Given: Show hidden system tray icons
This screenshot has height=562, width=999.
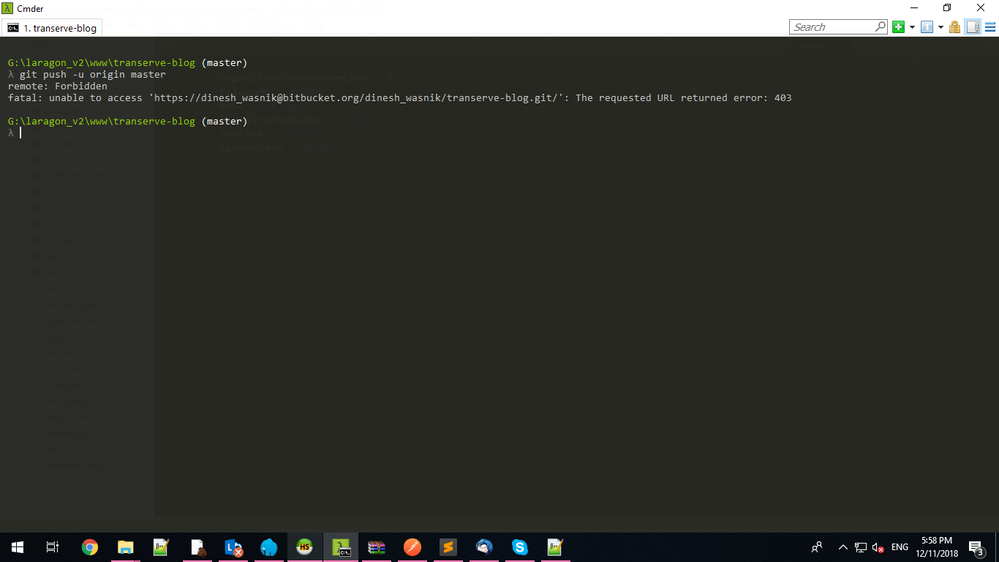Looking at the screenshot, I should [842, 547].
